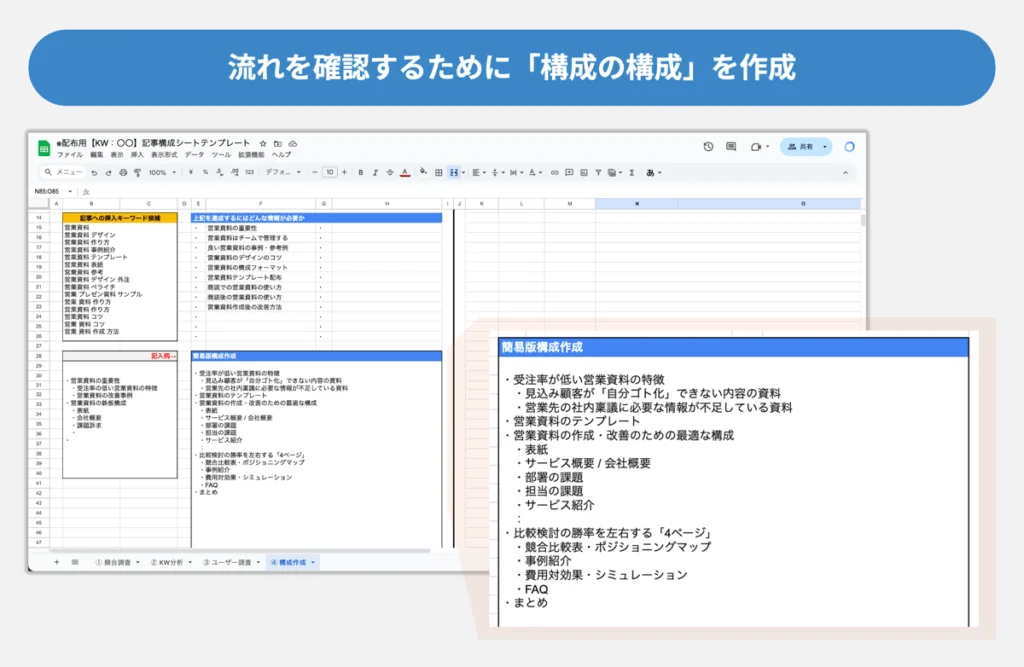Click the blue 共有 share button
The height and width of the screenshot is (667, 1024).
click(800, 147)
